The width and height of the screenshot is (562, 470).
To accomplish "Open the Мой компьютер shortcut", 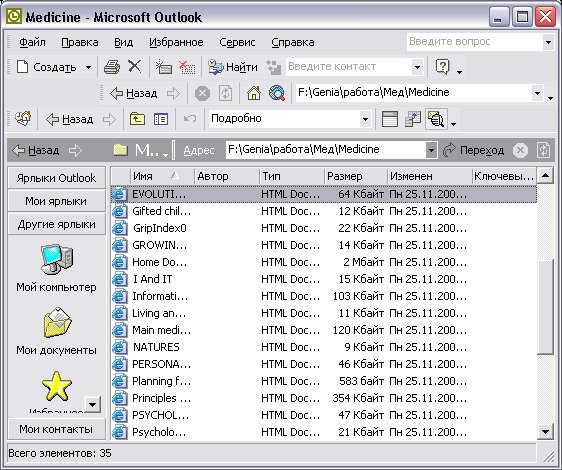I will (x=57, y=268).
